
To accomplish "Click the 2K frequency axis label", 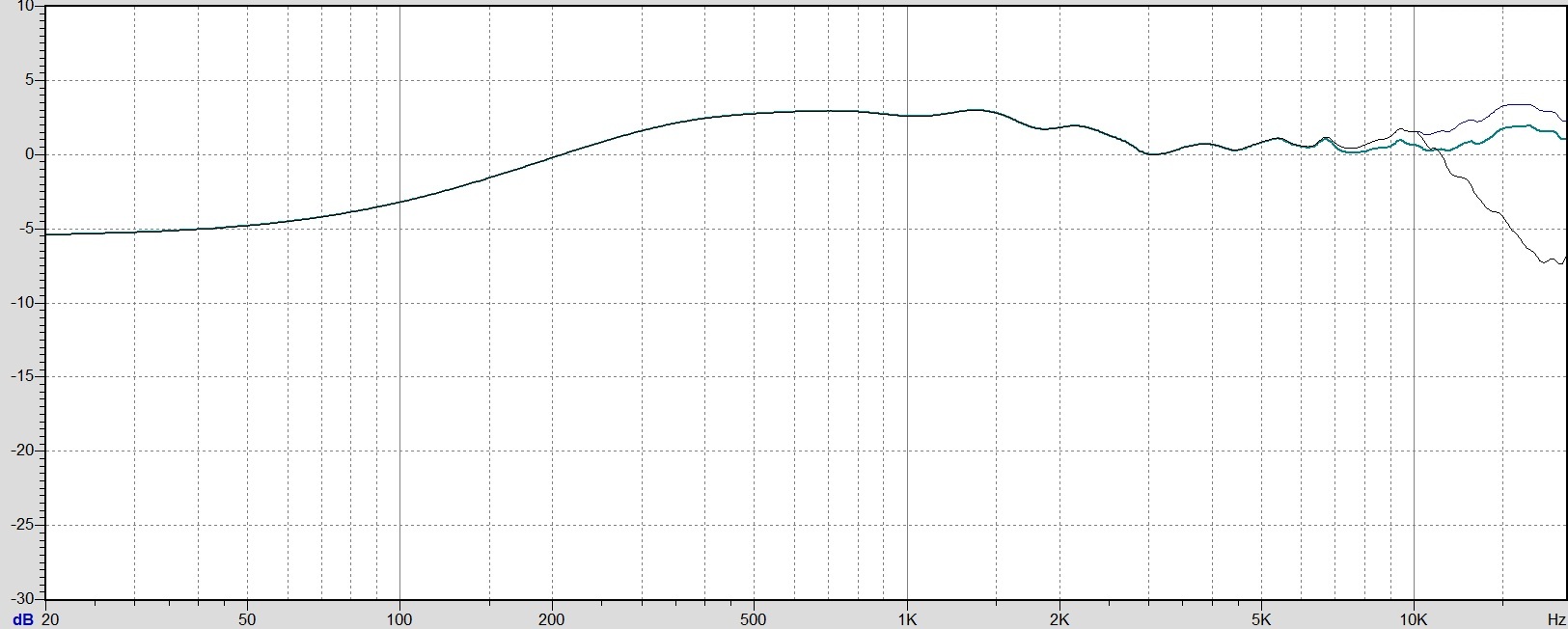I will [1059, 619].
